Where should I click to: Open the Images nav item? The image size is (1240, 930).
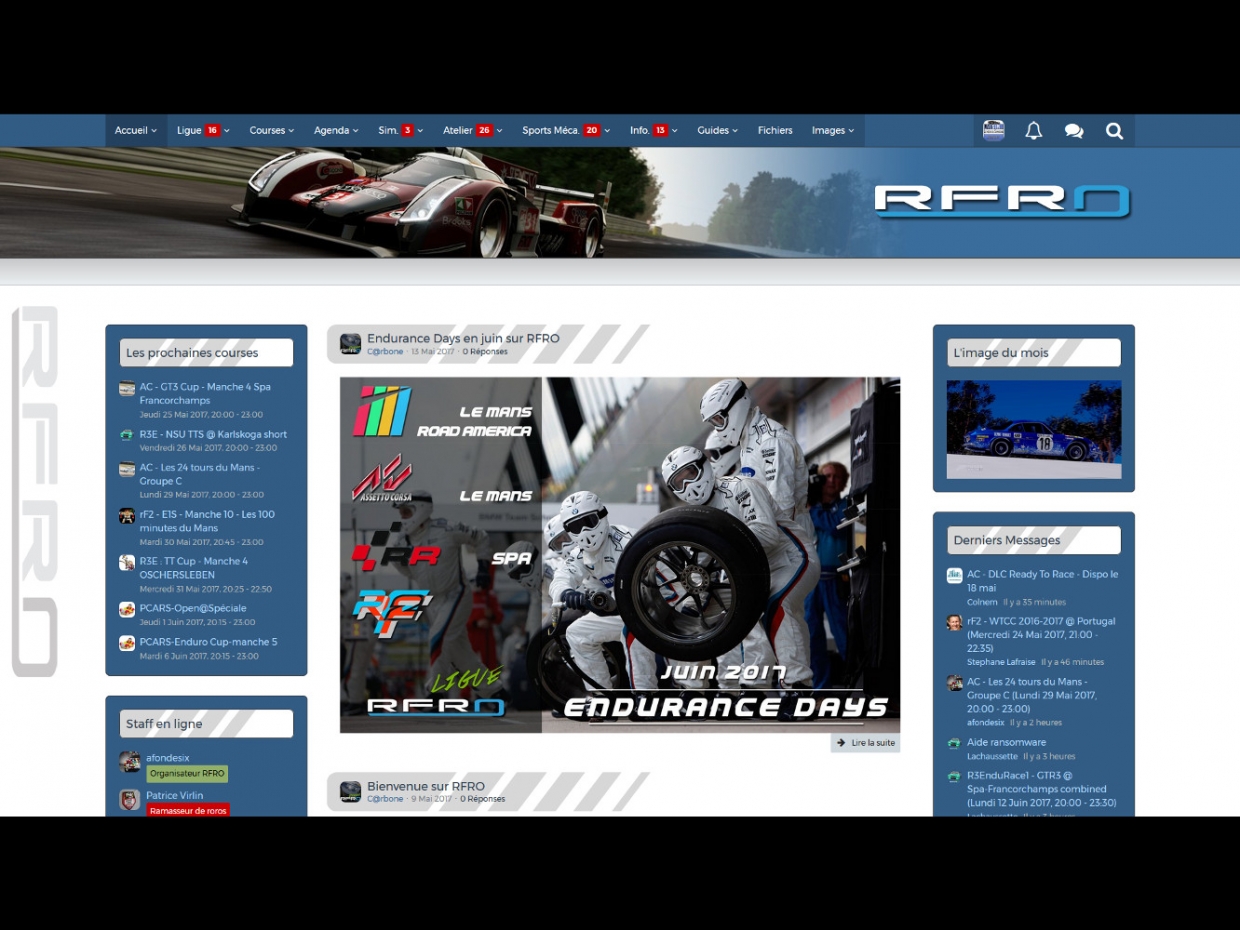(833, 131)
